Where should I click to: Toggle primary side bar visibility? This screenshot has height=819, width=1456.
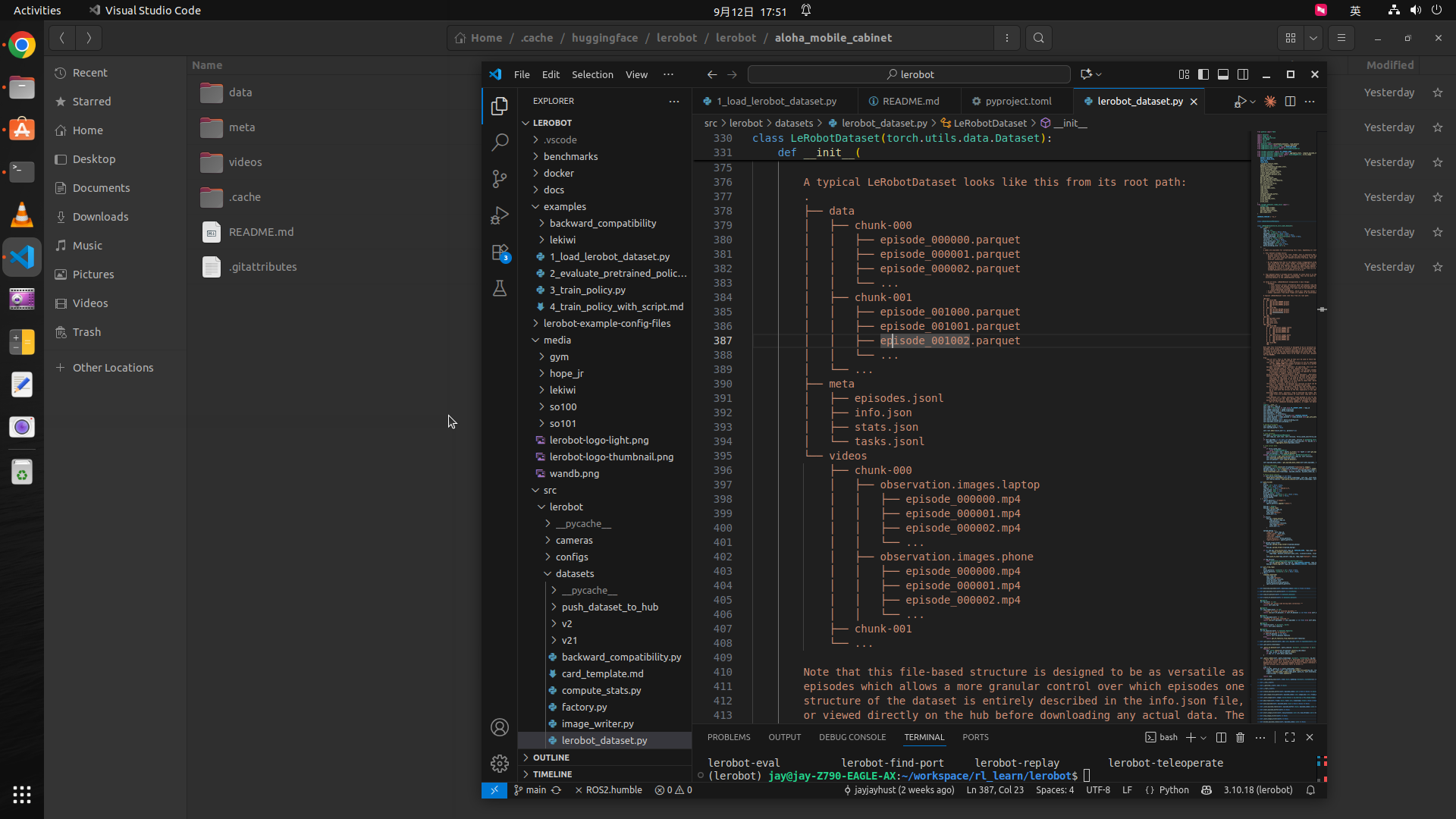[1203, 74]
